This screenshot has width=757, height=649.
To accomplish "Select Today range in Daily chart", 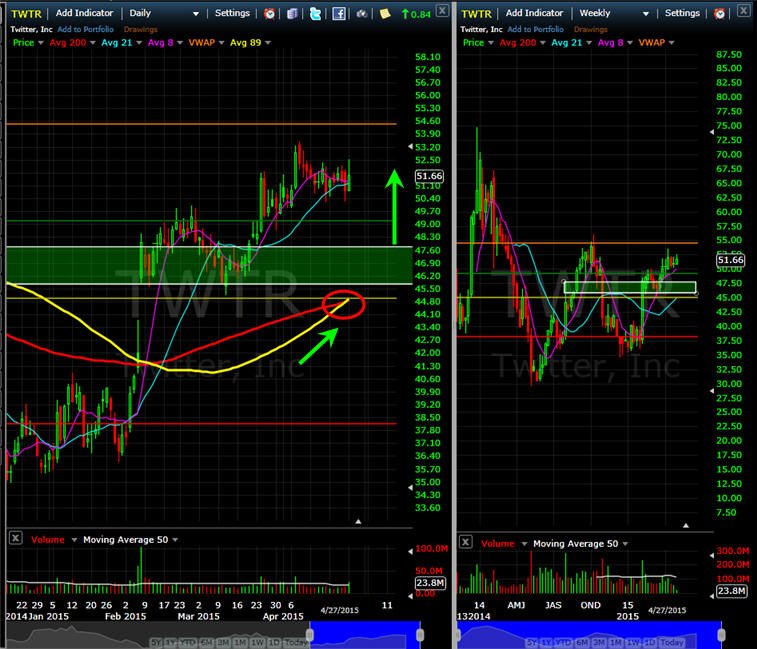I will [x=296, y=643].
